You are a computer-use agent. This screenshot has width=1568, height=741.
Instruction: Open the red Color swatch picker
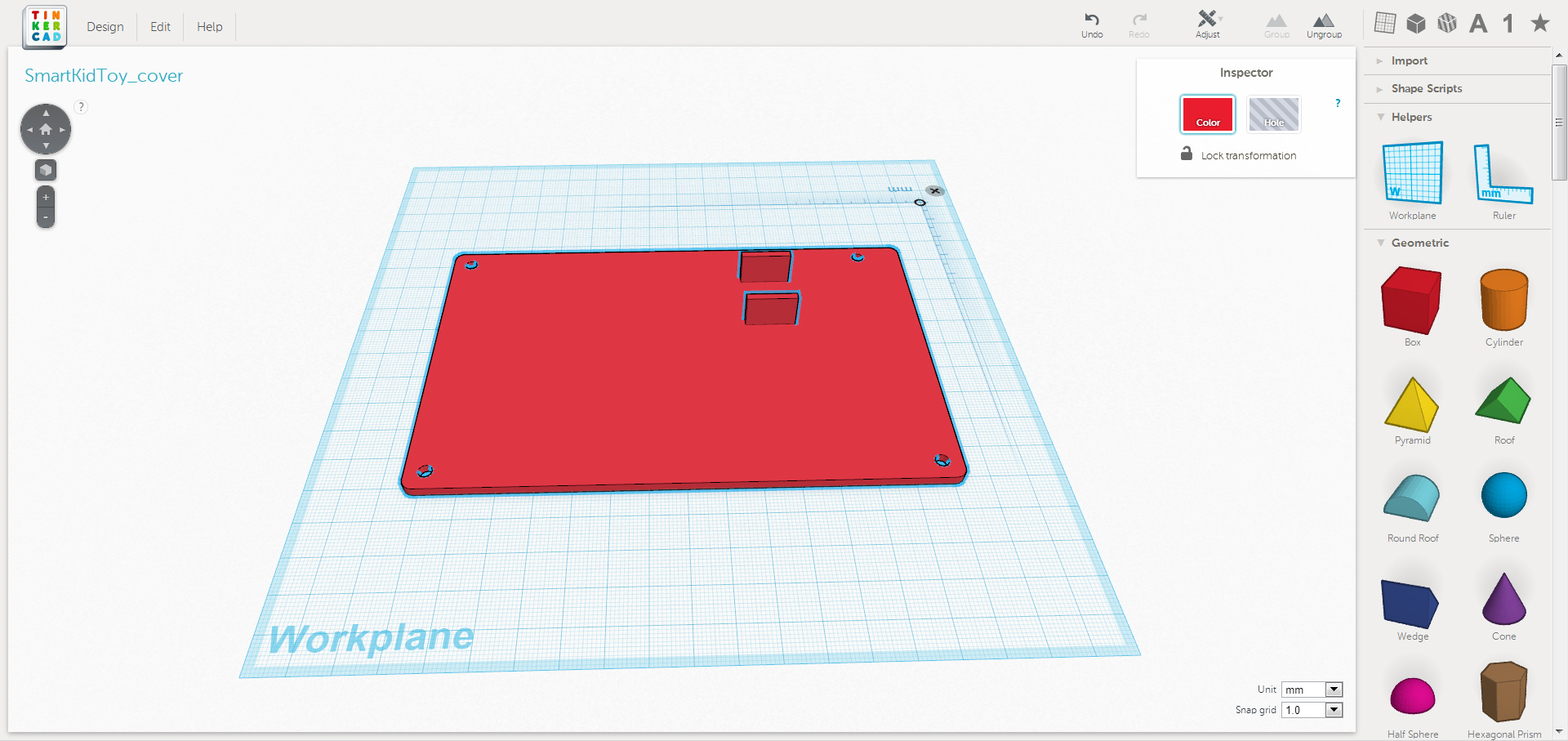1208,114
